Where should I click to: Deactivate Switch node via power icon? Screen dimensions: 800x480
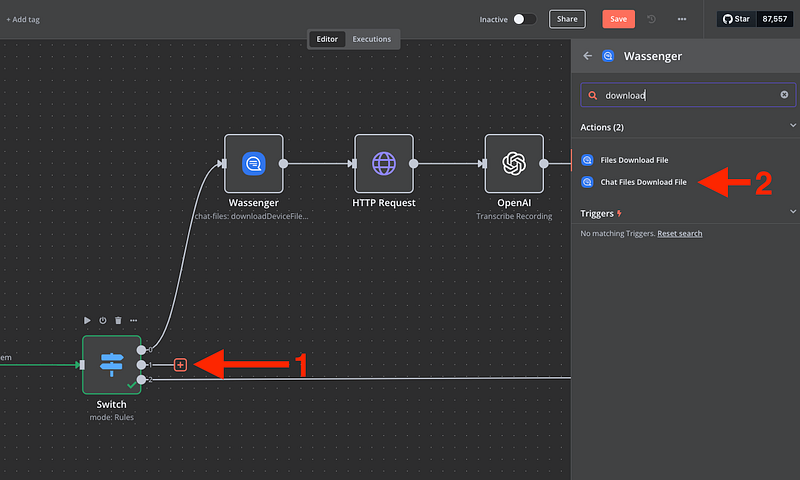point(103,321)
